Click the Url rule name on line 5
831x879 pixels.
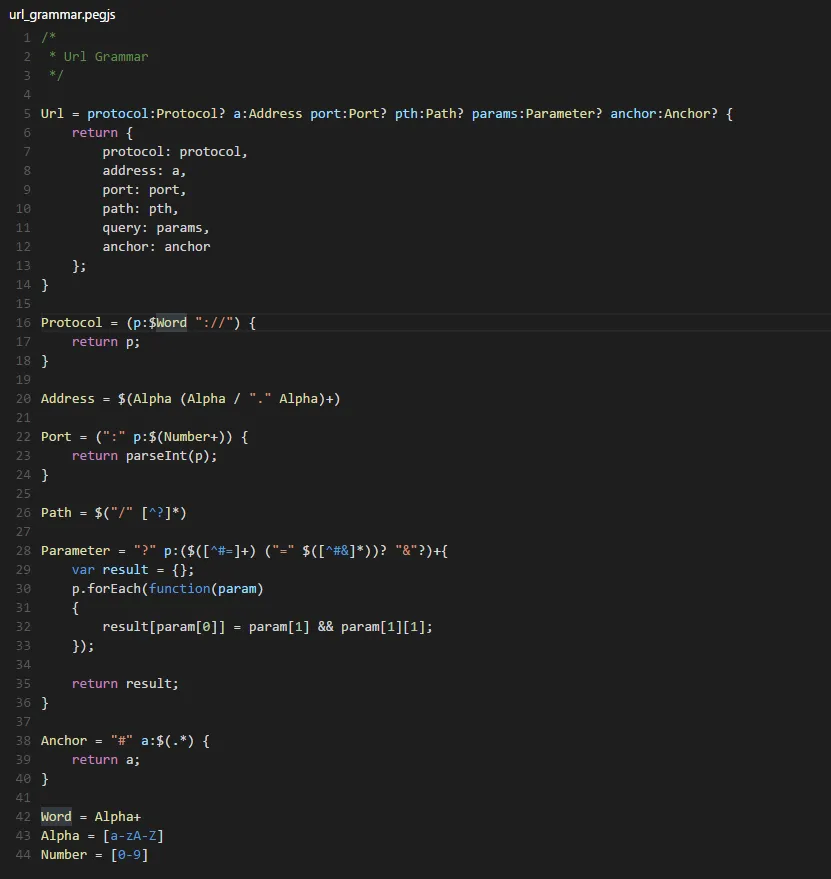50,113
